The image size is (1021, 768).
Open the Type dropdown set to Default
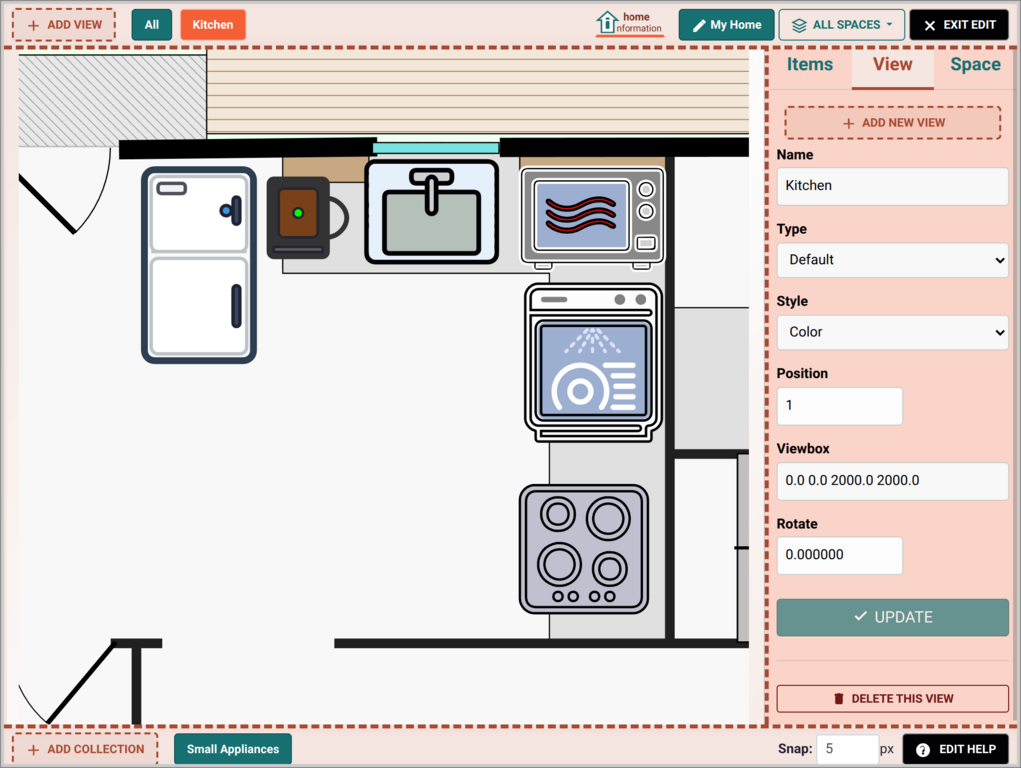click(893, 260)
